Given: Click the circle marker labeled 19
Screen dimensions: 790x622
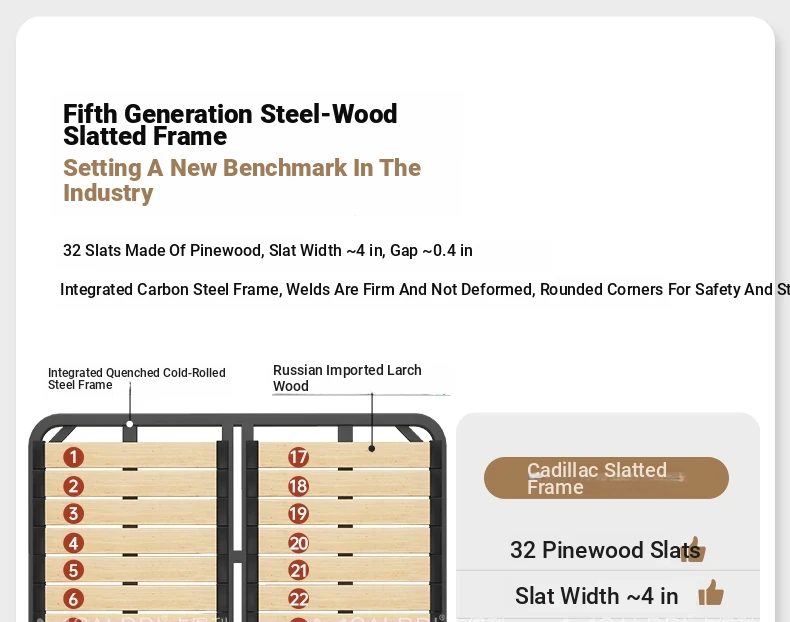Looking at the screenshot, I should click(298, 514).
